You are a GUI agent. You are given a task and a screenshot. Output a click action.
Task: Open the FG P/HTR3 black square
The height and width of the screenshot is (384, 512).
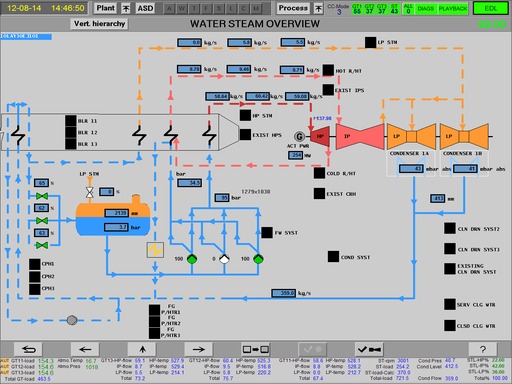click(x=154, y=333)
